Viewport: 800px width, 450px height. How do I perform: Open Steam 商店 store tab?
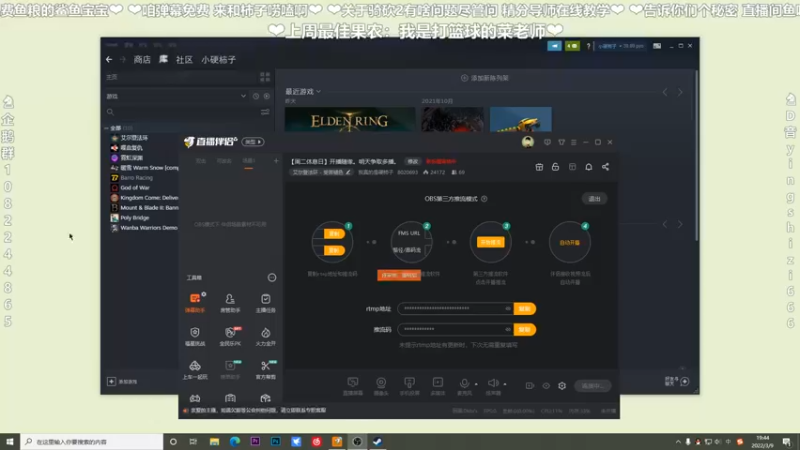coord(142,60)
